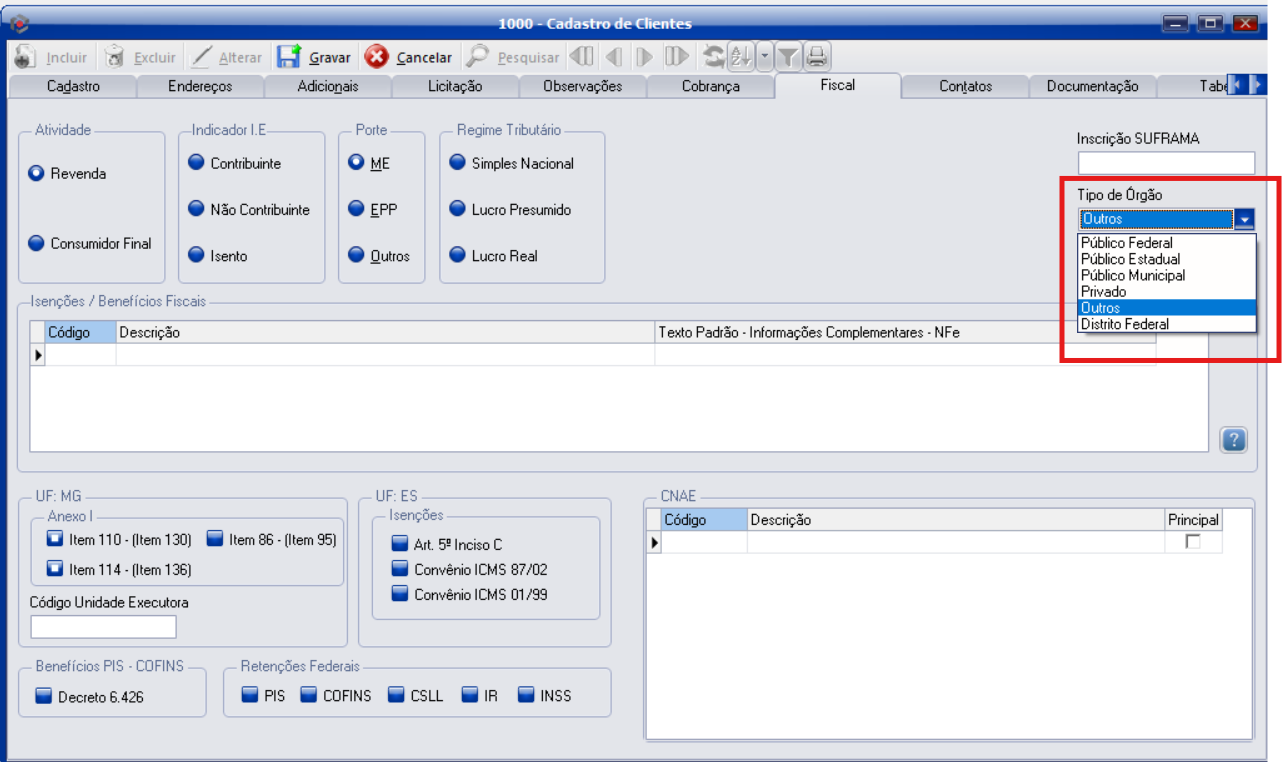This screenshot has width=1283, height=762.
Task: Open the Cobrança tab
Action: pyautogui.click(x=710, y=86)
